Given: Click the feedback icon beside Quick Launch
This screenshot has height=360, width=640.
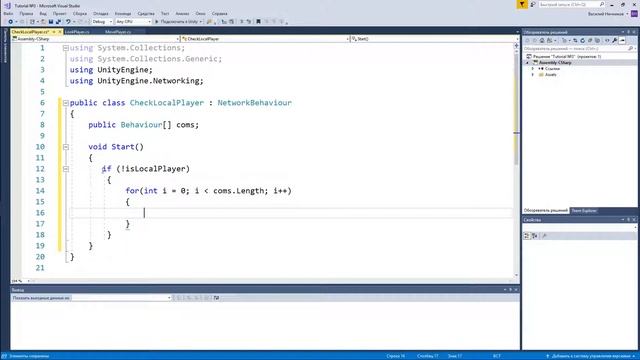Looking at the screenshot, I should tap(533, 4).
